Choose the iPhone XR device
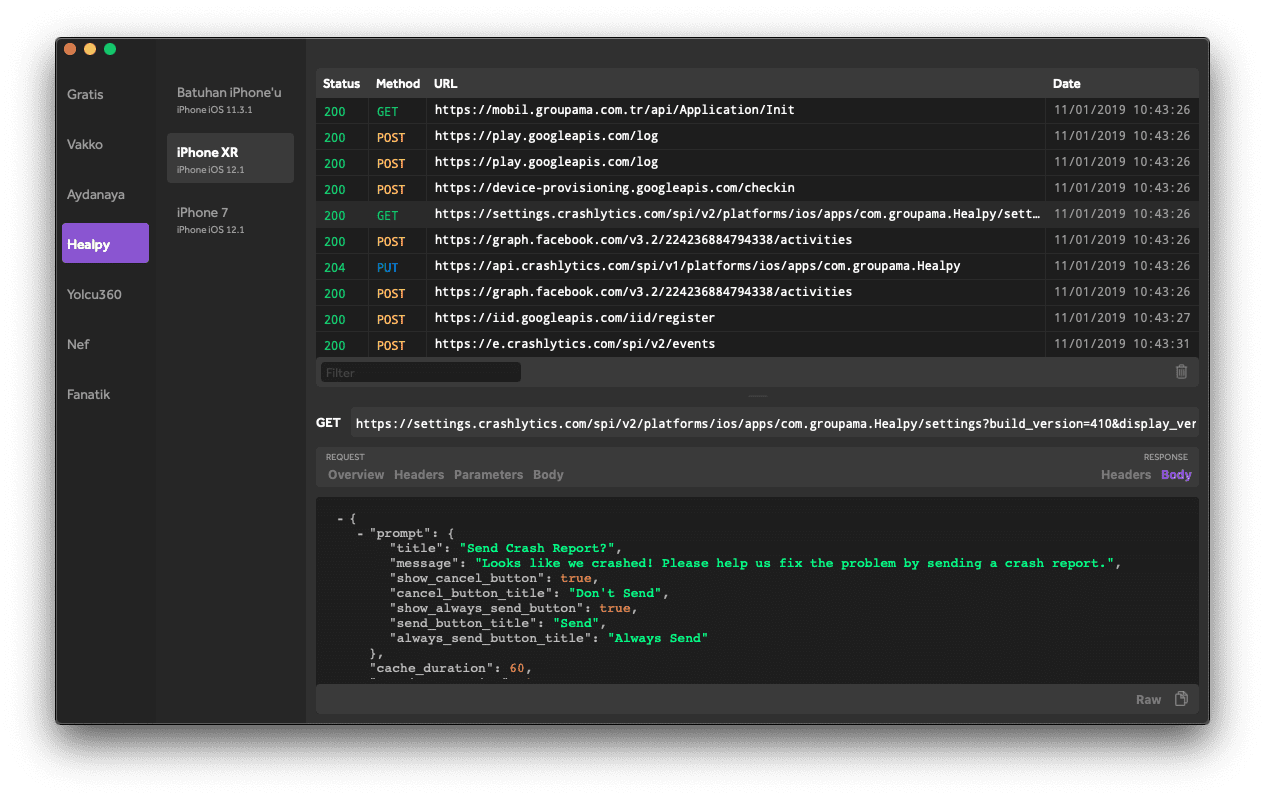The width and height of the screenshot is (1265, 798). [230, 158]
